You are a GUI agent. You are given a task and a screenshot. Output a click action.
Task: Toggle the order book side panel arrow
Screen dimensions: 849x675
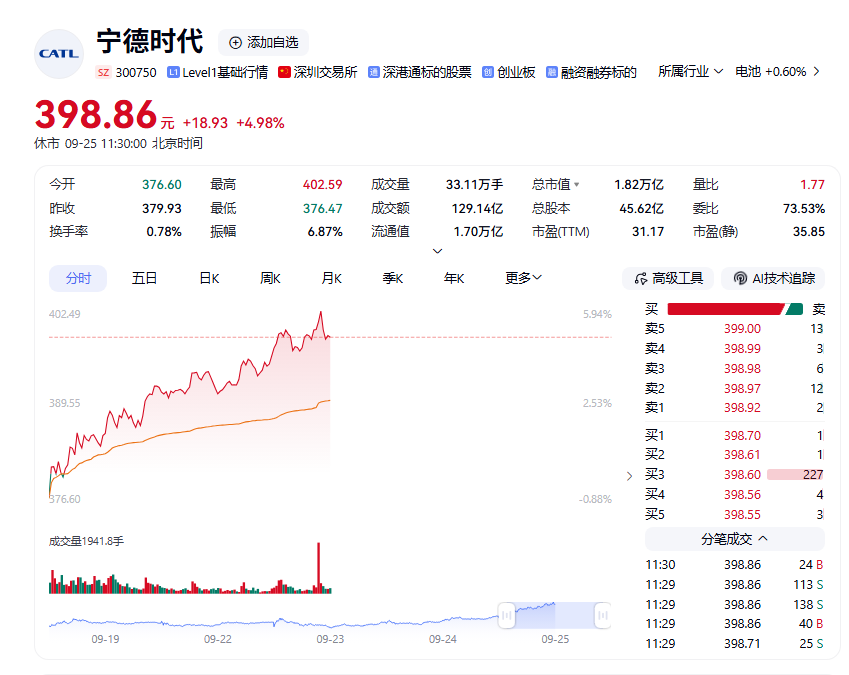pos(629,476)
